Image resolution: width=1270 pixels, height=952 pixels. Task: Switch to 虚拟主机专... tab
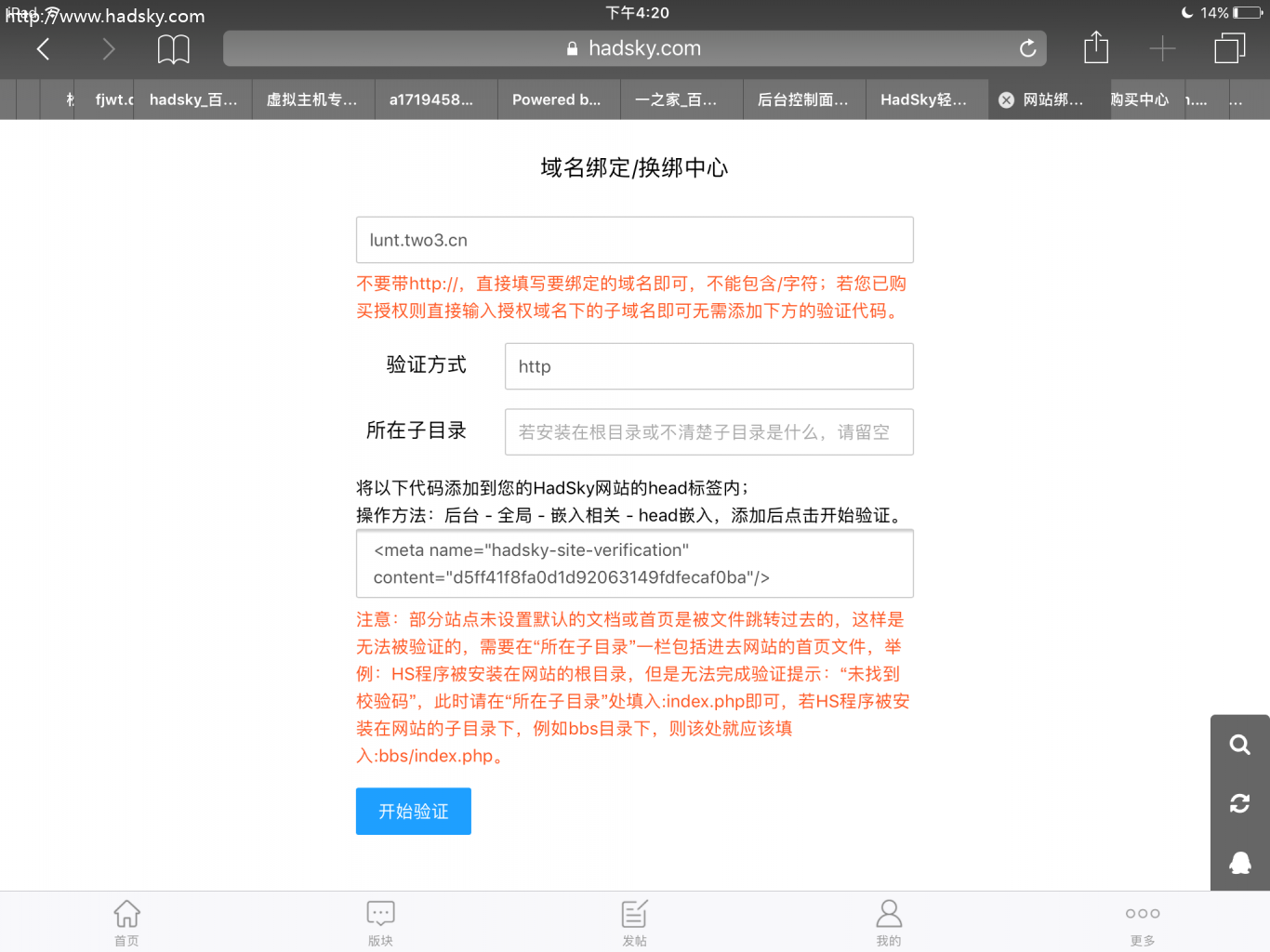click(x=313, y=99)
